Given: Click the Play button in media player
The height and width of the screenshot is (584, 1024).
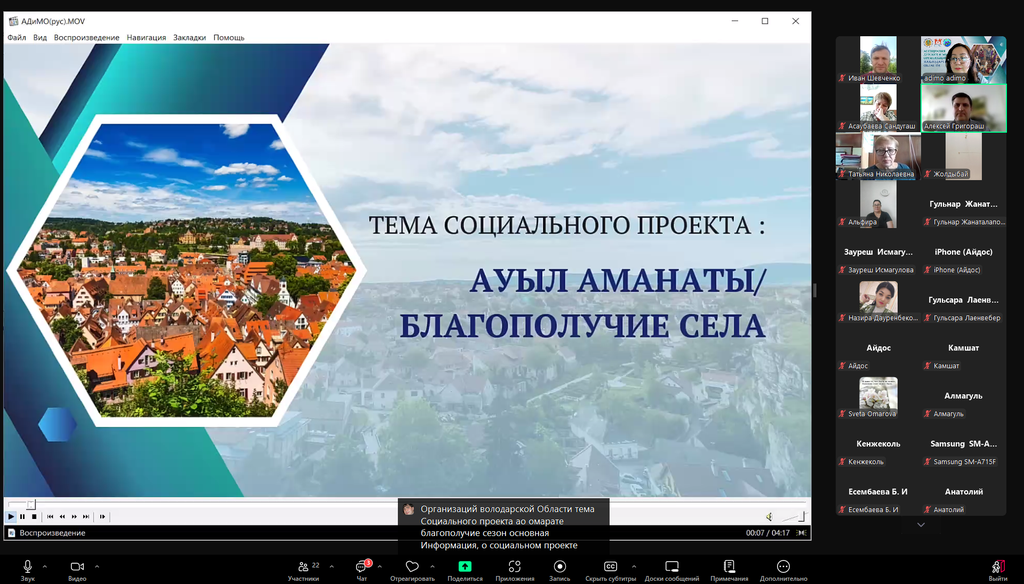Looking at the screenshot, I should click(11, 516).
